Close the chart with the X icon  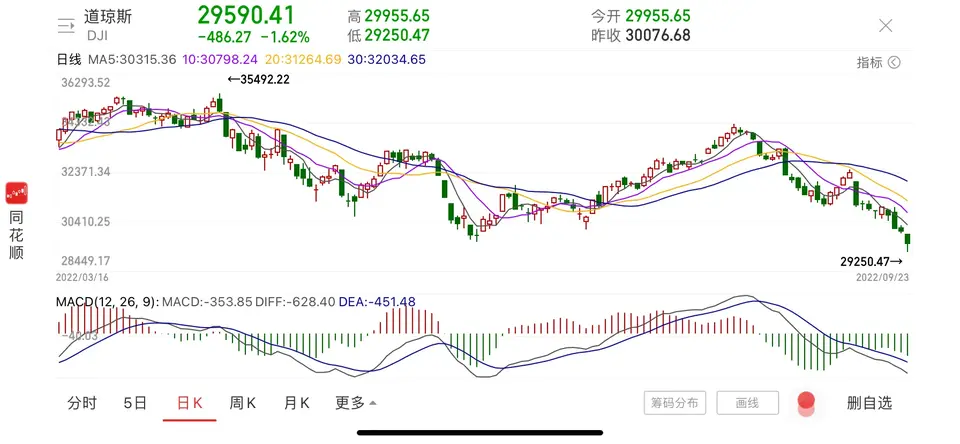click(885, 25)
